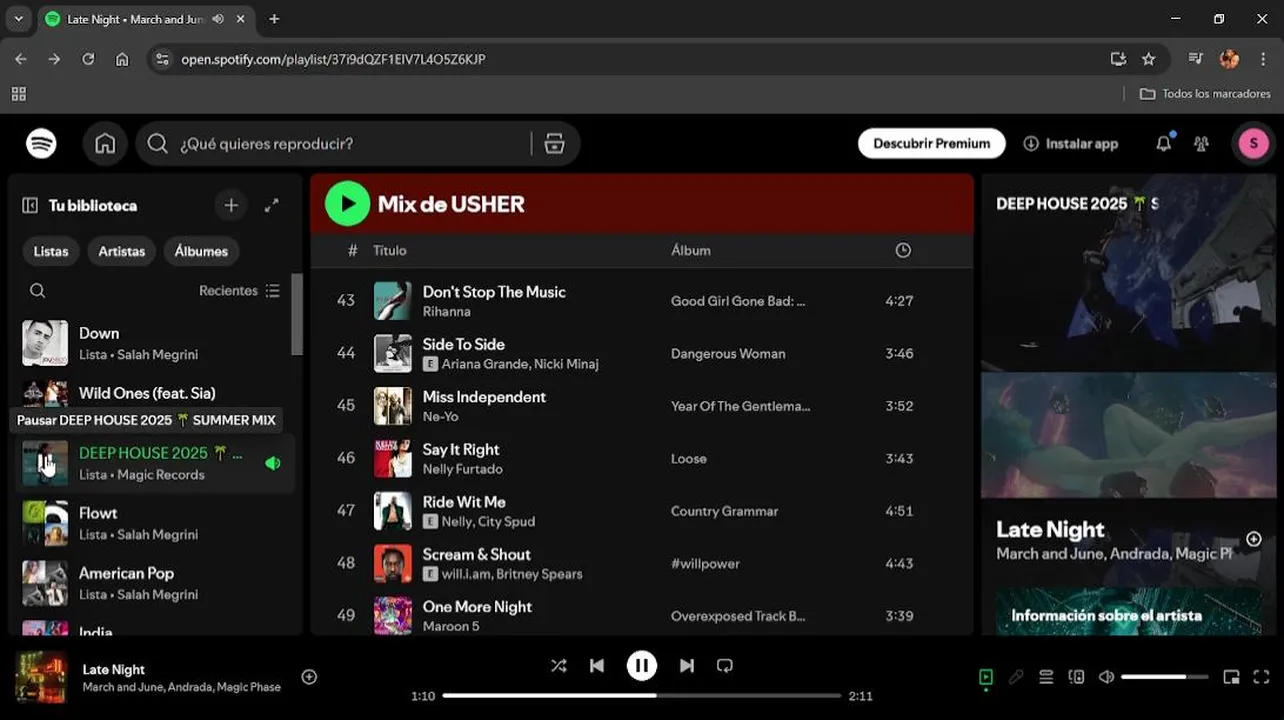Create a new playlist with plus button
Screen dimensions: 1284x720
[x=231, y=205]
